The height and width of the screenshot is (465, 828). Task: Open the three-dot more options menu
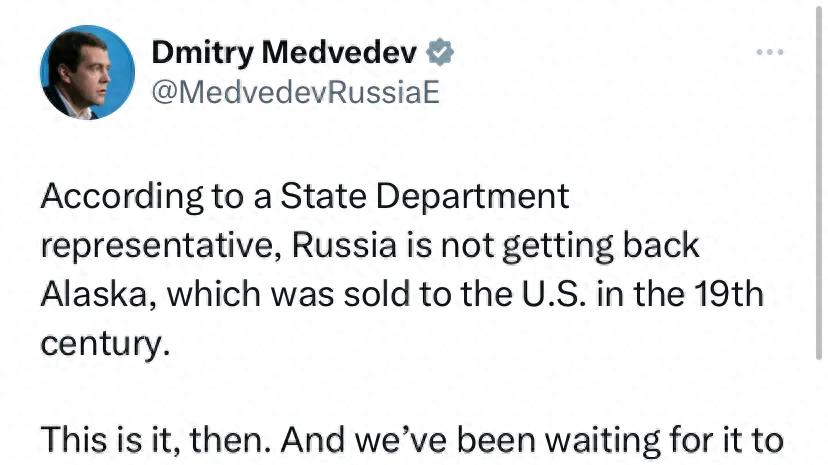click(770, 51)
